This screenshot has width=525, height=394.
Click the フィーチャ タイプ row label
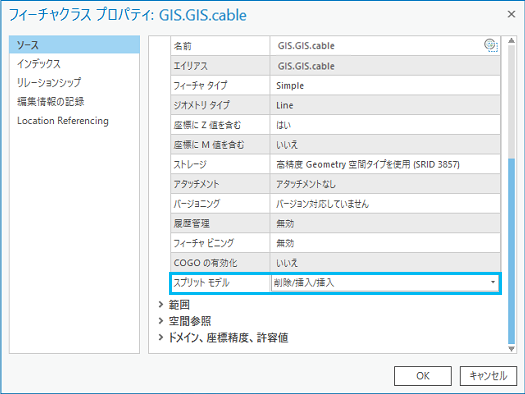pos(200,86)
